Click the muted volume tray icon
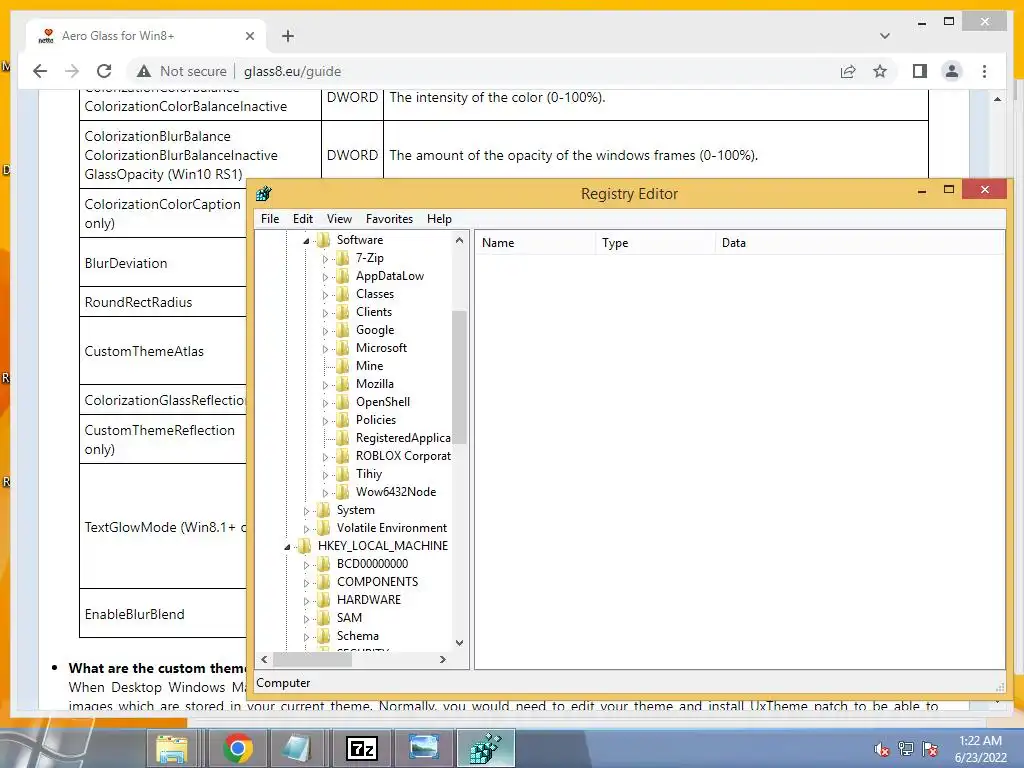 click(882, 749)
